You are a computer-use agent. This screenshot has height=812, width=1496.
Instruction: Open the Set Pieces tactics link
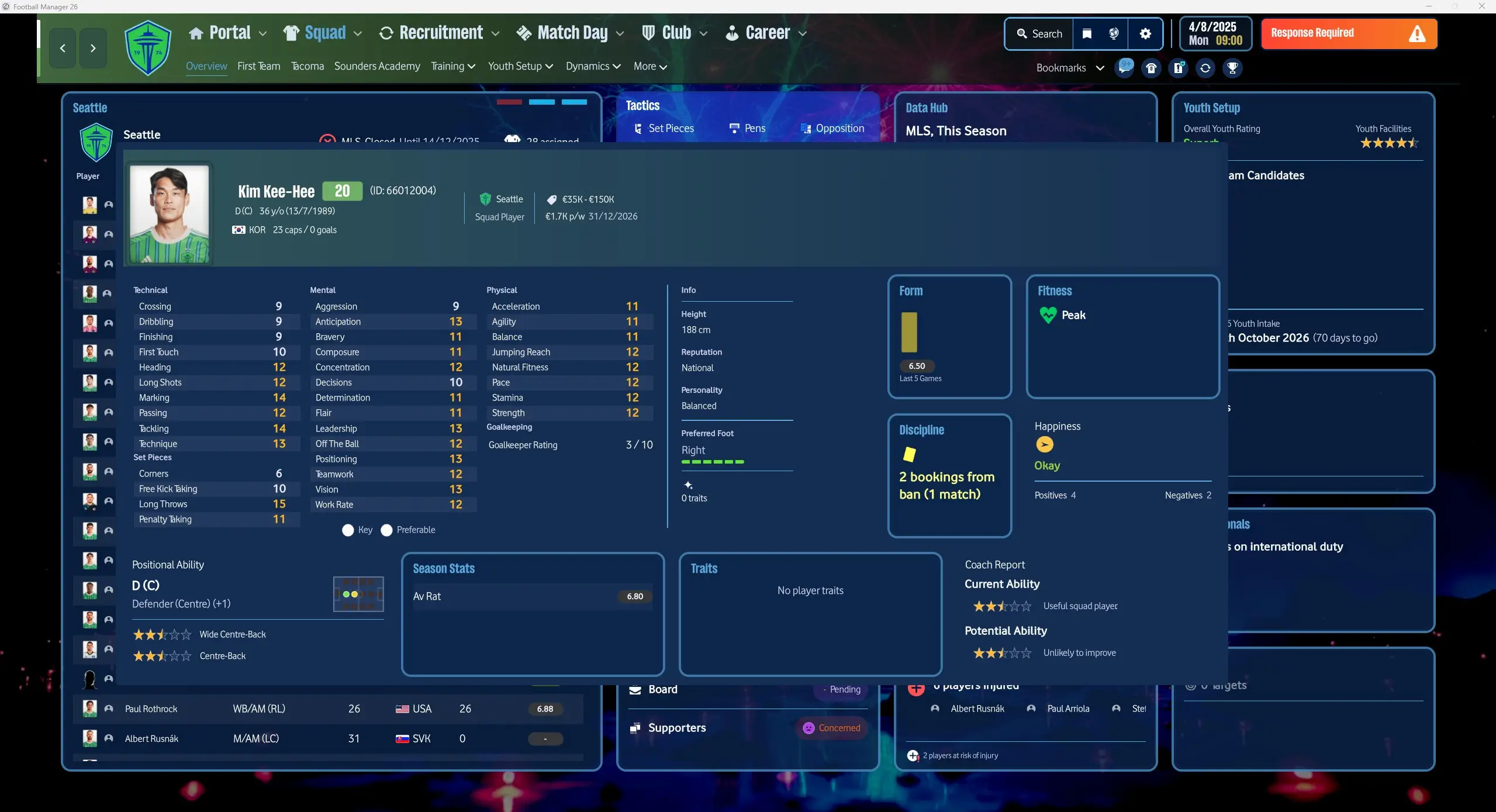tap(665, 128)
